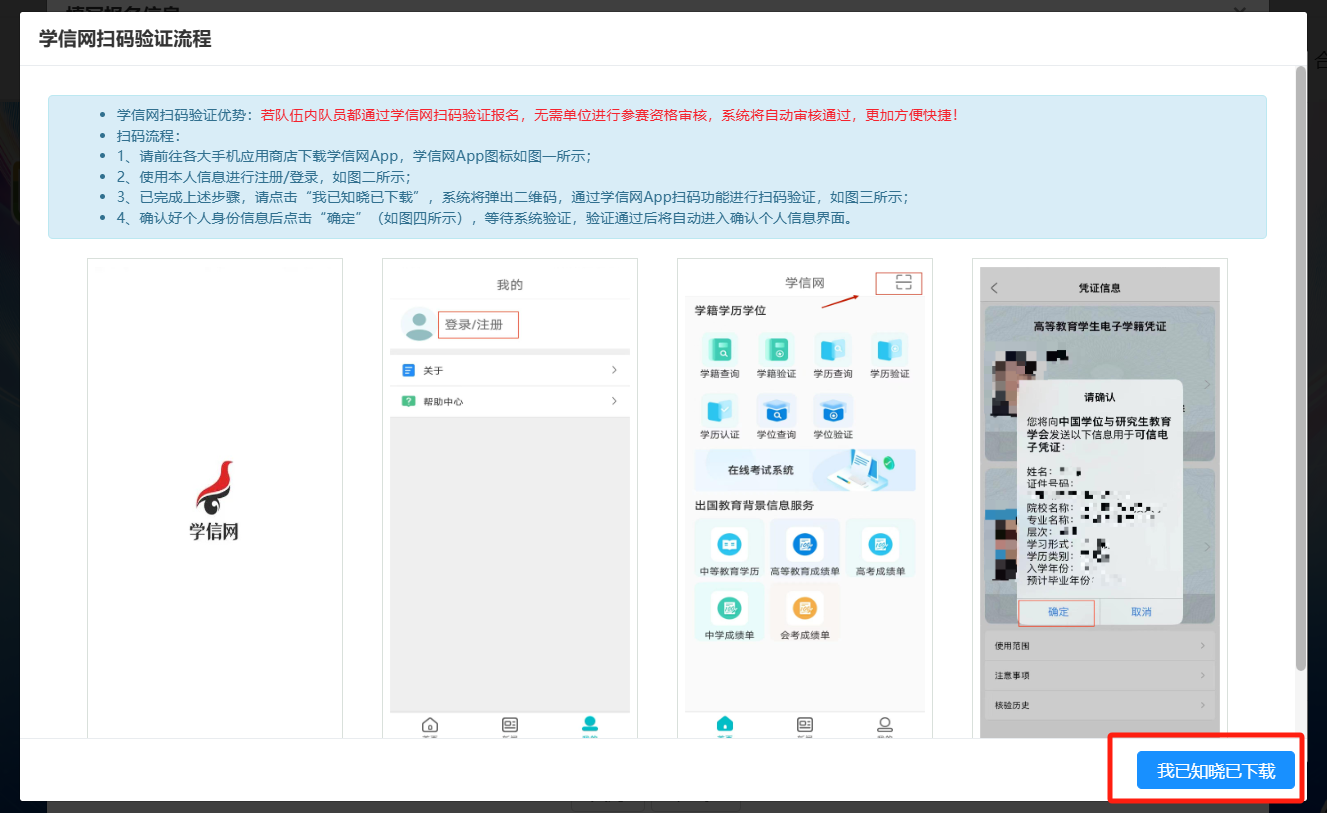Open the 首页 home tab in 学信网 screen
Image resolution: width=1327 pixels, height=813 pixels.
pos(725,726)
